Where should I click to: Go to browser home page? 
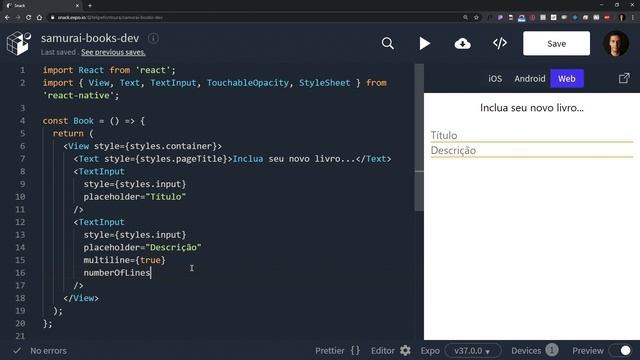click(39, 18)
